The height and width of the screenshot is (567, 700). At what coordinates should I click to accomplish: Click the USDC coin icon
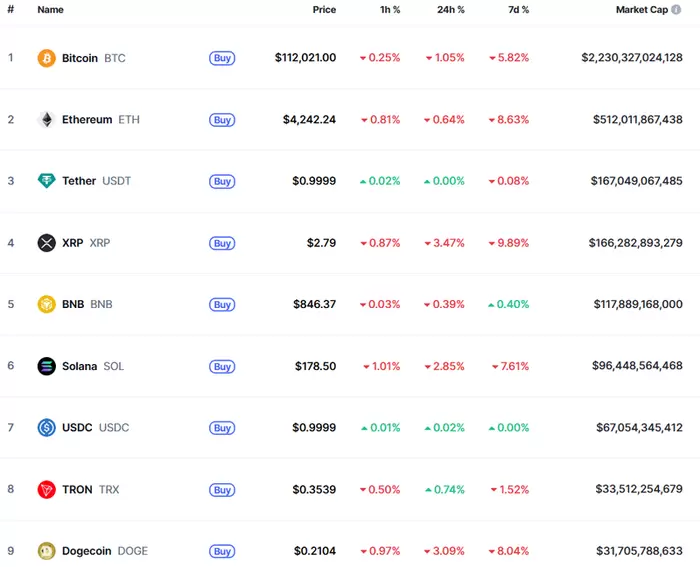click(x=46, y=428)
